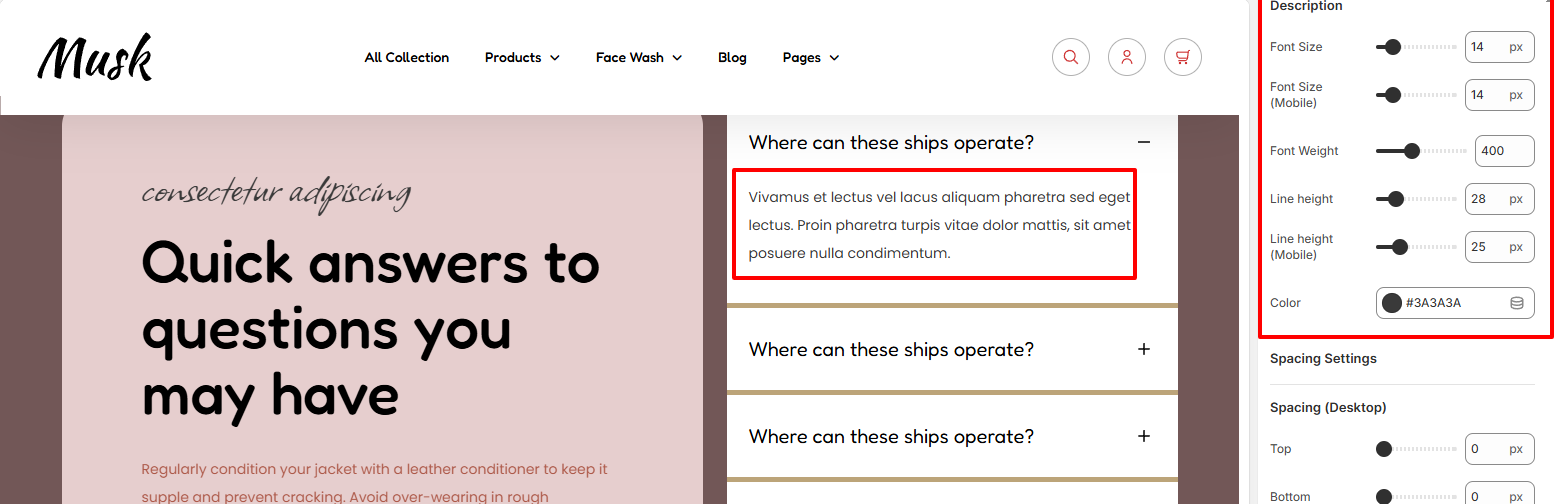
Task: Click the #3A3A3A color swatch
Action: (1391, 303)
